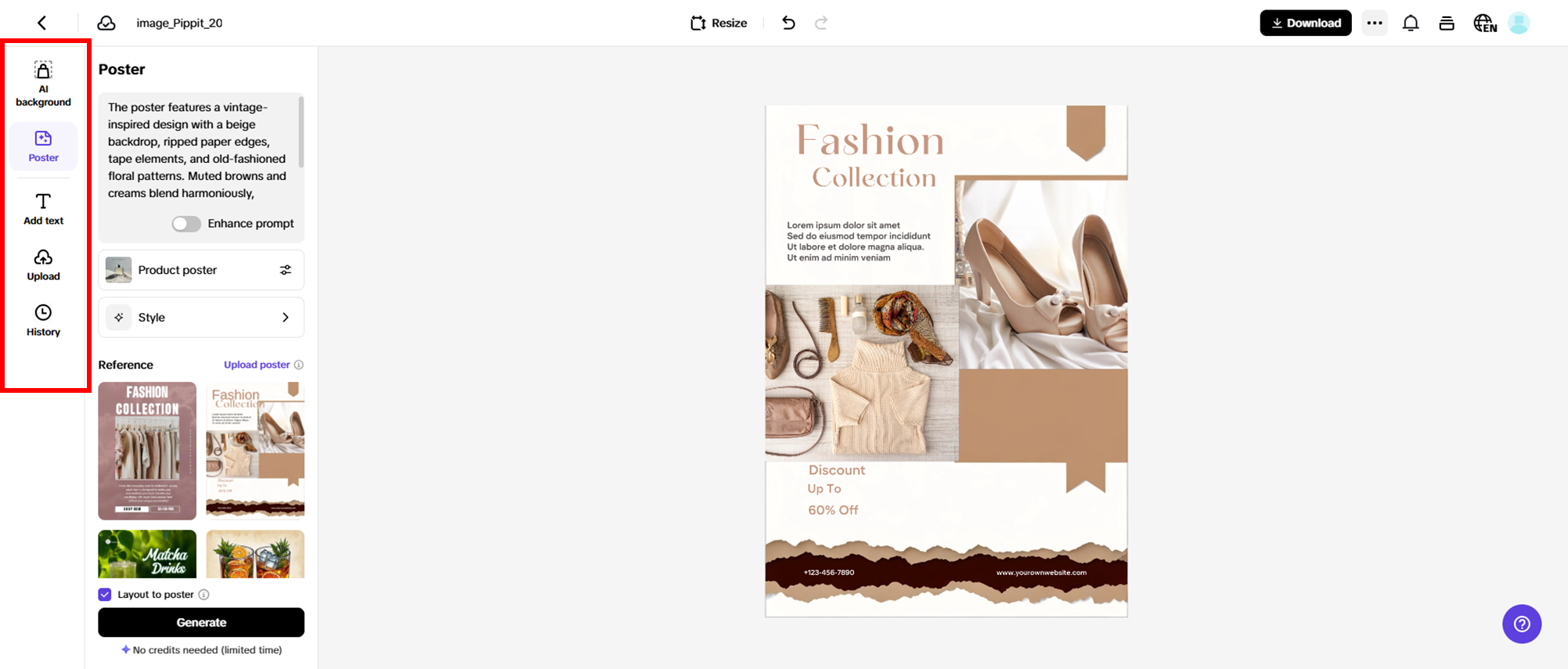The image size is (1568, 669).
Task: Click the prompt box scrollbar
Action: [301, 131]
